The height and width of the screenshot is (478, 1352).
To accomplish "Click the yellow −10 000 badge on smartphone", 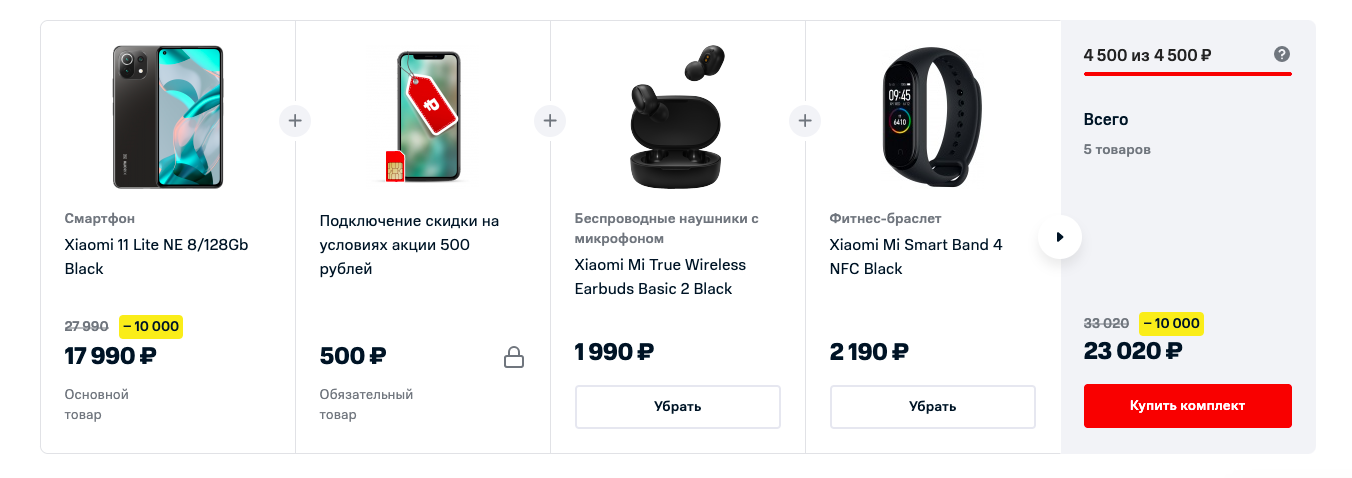I will click(151, 326).
